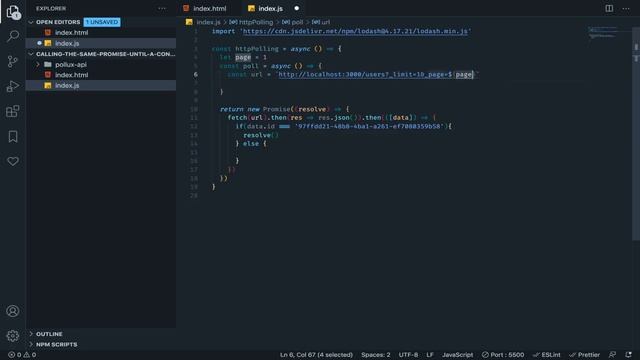This screenshot has width=640, height=360.
Task: Open Explorer more actions ellipsis
Action: pos(162,8)
